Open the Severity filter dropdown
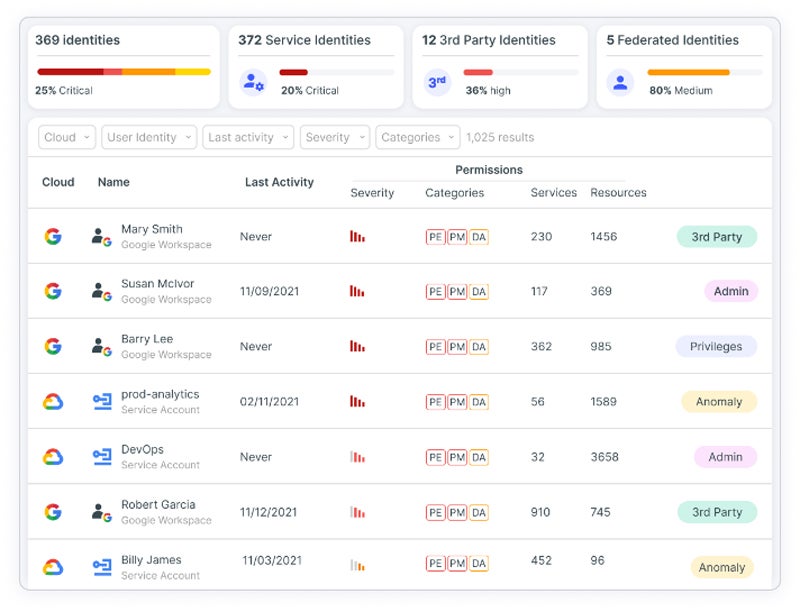The image size is (800, 612). pyautogui.click(x=335, y=138)
